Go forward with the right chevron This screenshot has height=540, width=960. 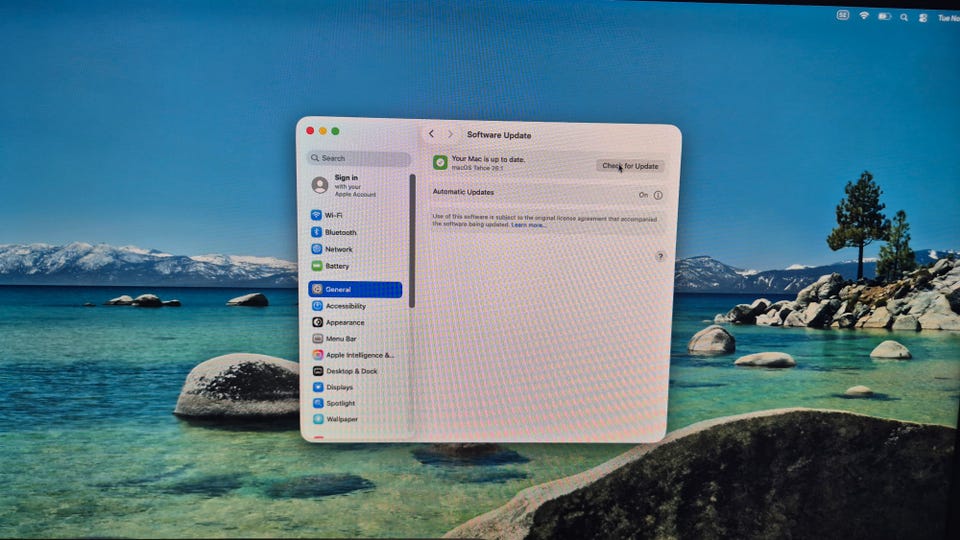click(x=451, y=134)
